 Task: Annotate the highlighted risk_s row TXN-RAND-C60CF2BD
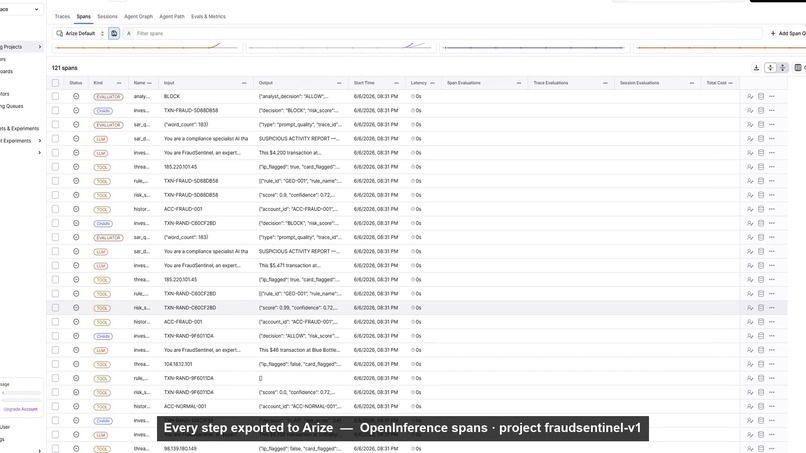(x=750, y=307)
